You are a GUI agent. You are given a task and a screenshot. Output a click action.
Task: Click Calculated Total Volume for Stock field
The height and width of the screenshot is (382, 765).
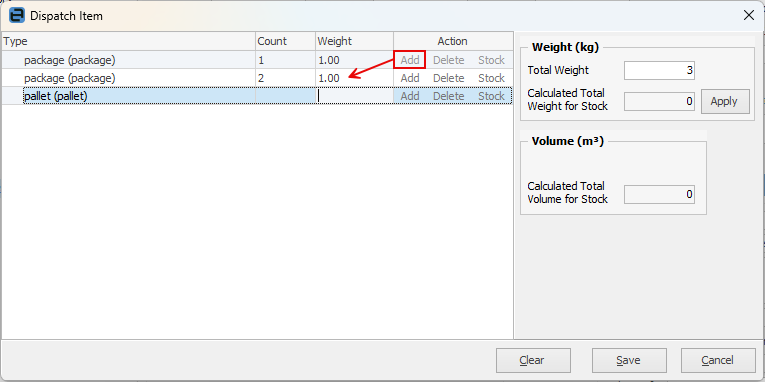pos(660,194)
